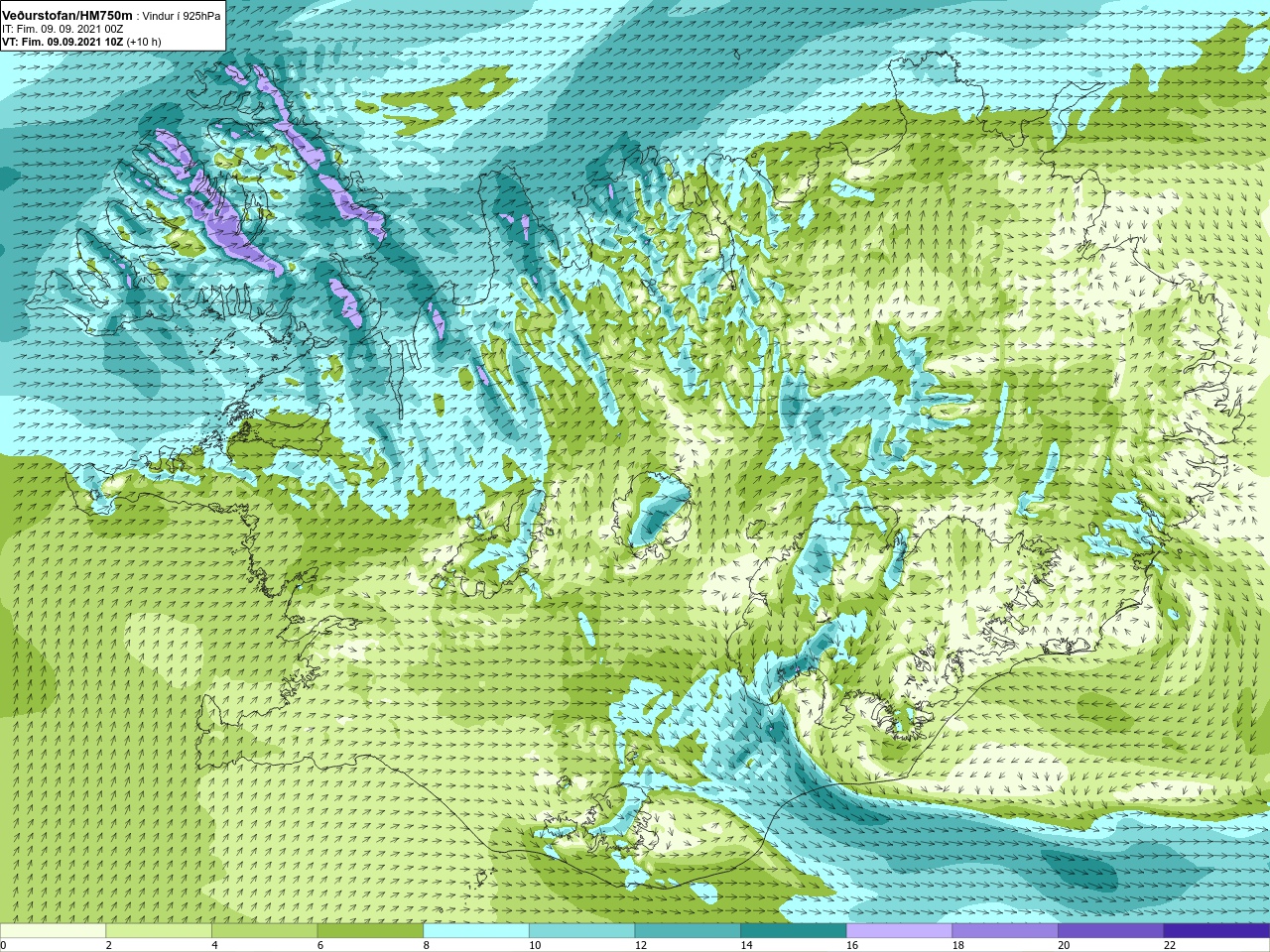The image size is (1270, 952).
Task: Click the 12–14 teal legend swatch
Action: (x=688, y=931)
